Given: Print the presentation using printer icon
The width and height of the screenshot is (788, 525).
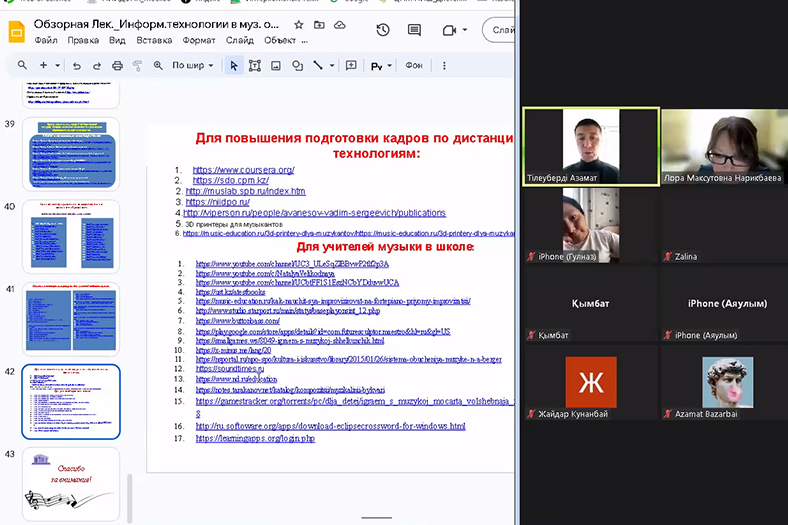Looking at the screenshot, I should tap(117, 65).
